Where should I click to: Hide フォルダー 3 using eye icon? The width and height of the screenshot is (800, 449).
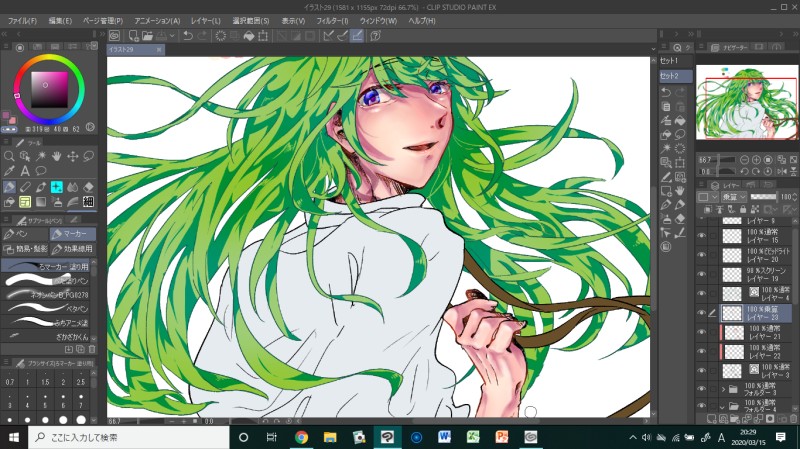pos(702,389)
